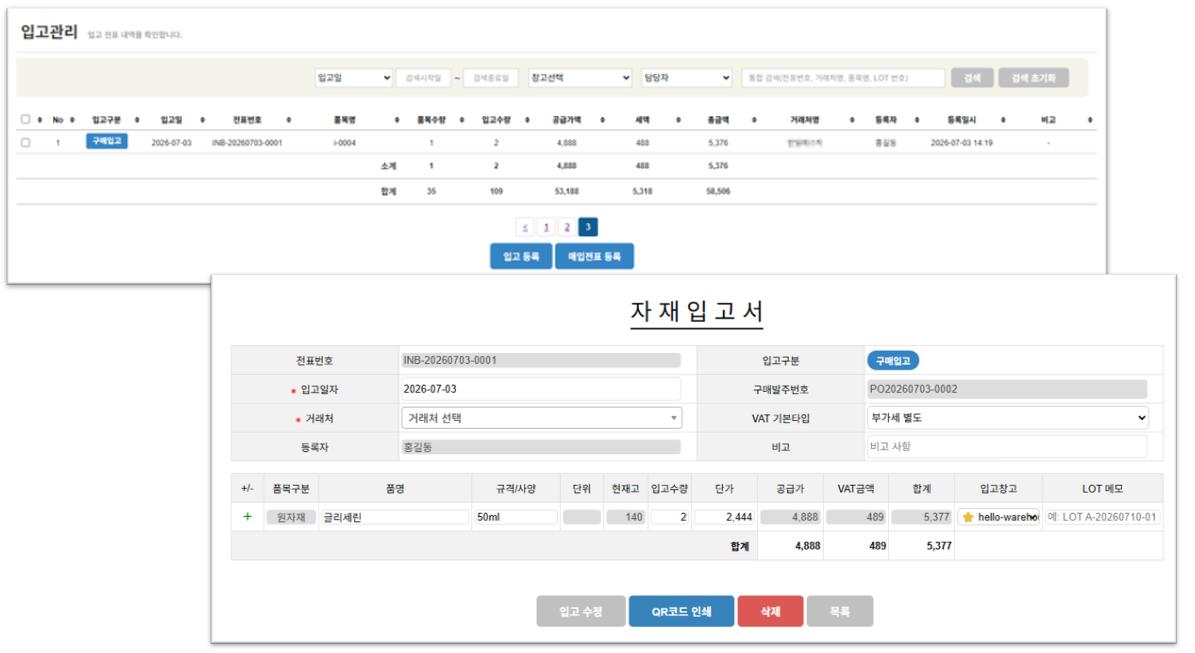Click the 구매입고 badge in the form
This screenshot has height=653, width=1195.
(892, 360)
